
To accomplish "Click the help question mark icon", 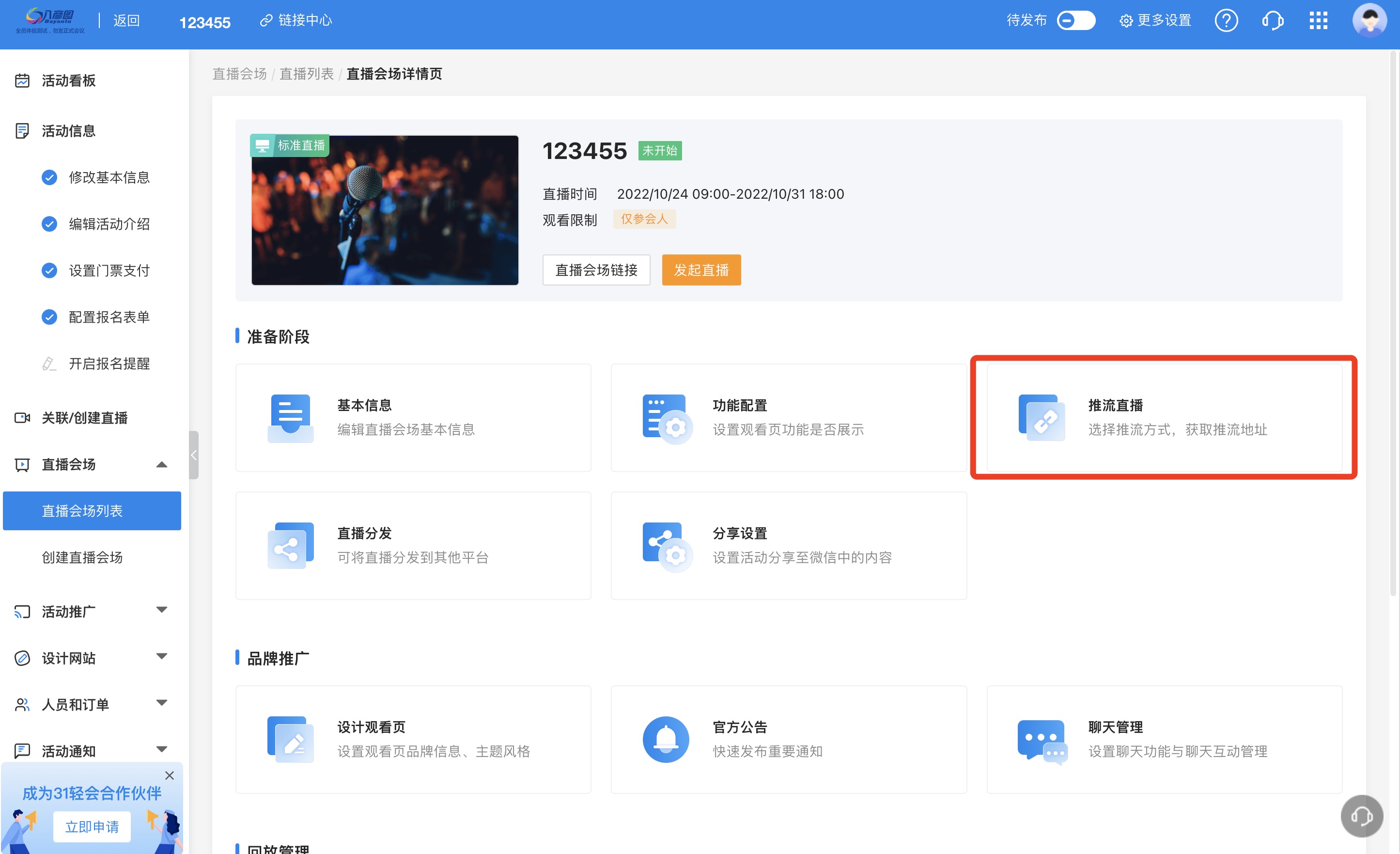I will click(x=1226, y=21).
